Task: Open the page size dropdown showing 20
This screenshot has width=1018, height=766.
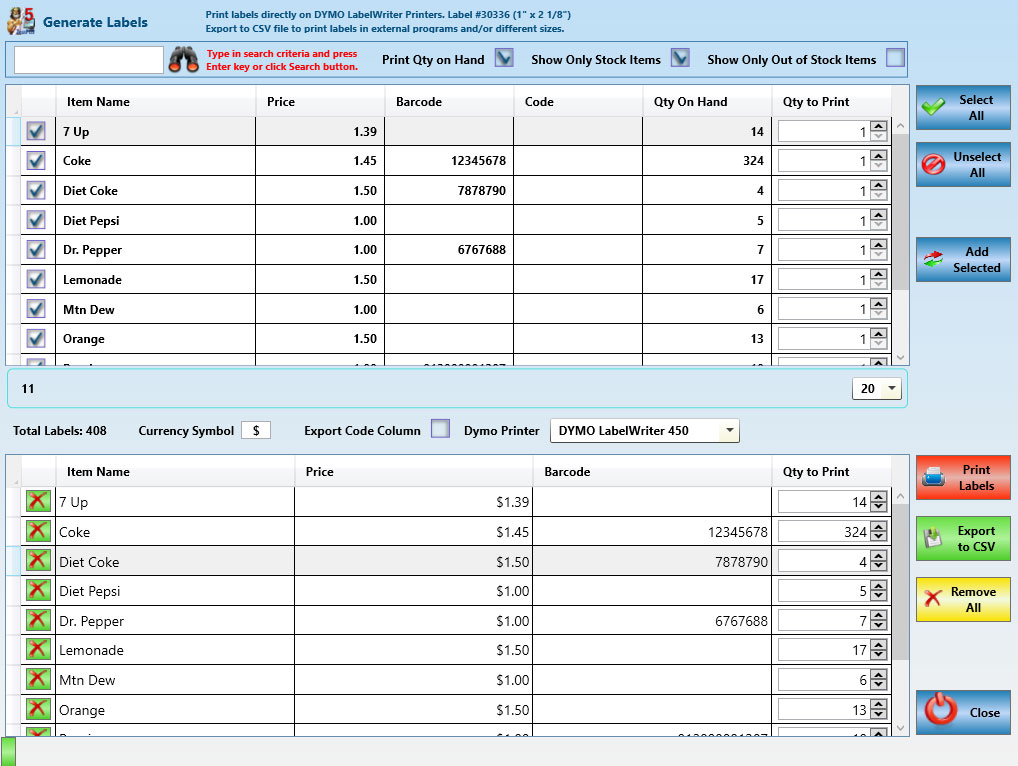Action: point(876,388)
